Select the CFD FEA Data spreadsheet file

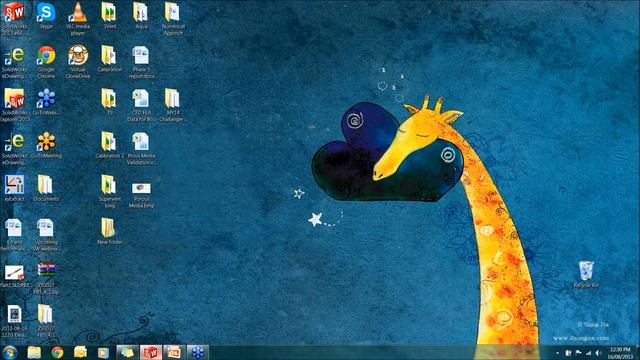click(141, 105)
